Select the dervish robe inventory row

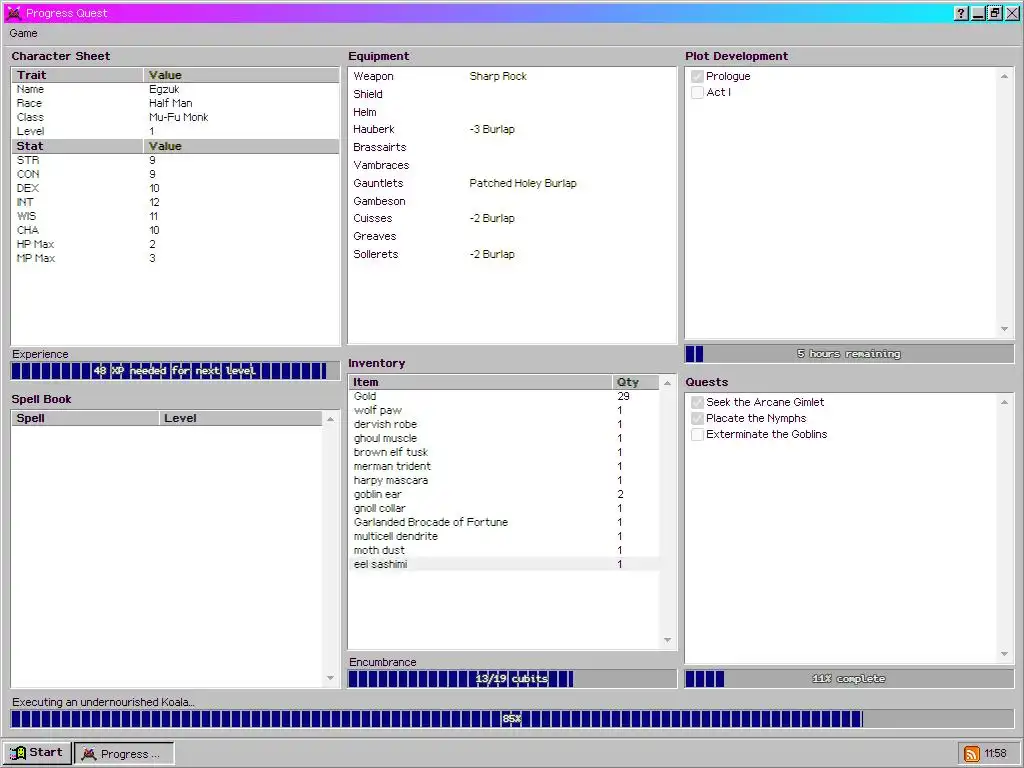click(x=504, y=424)
